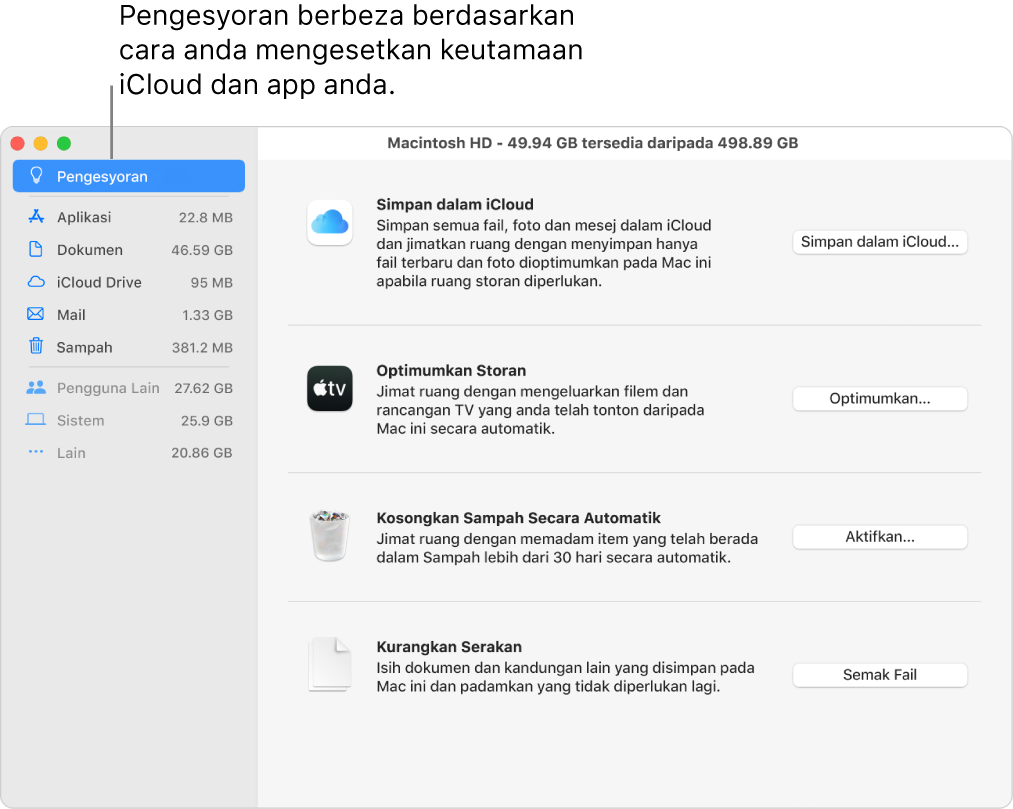Click the 95 MB iCloud Drive size

[x=211, y=282]
